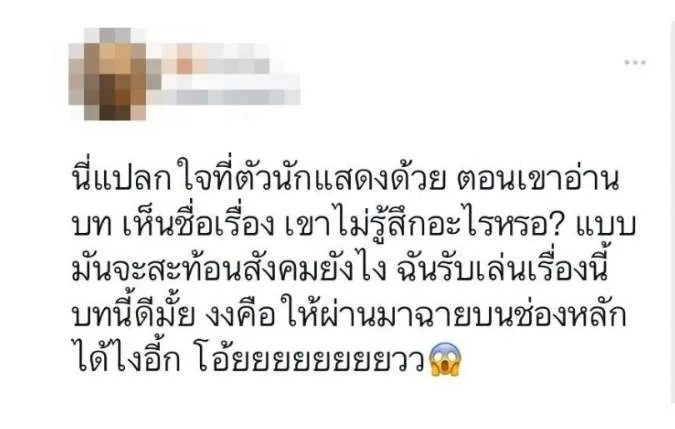This screenshot has width=675, height=429.
Task: Click the last line starting with ได้ไงอีก
Action: click(x=267, y=360)
